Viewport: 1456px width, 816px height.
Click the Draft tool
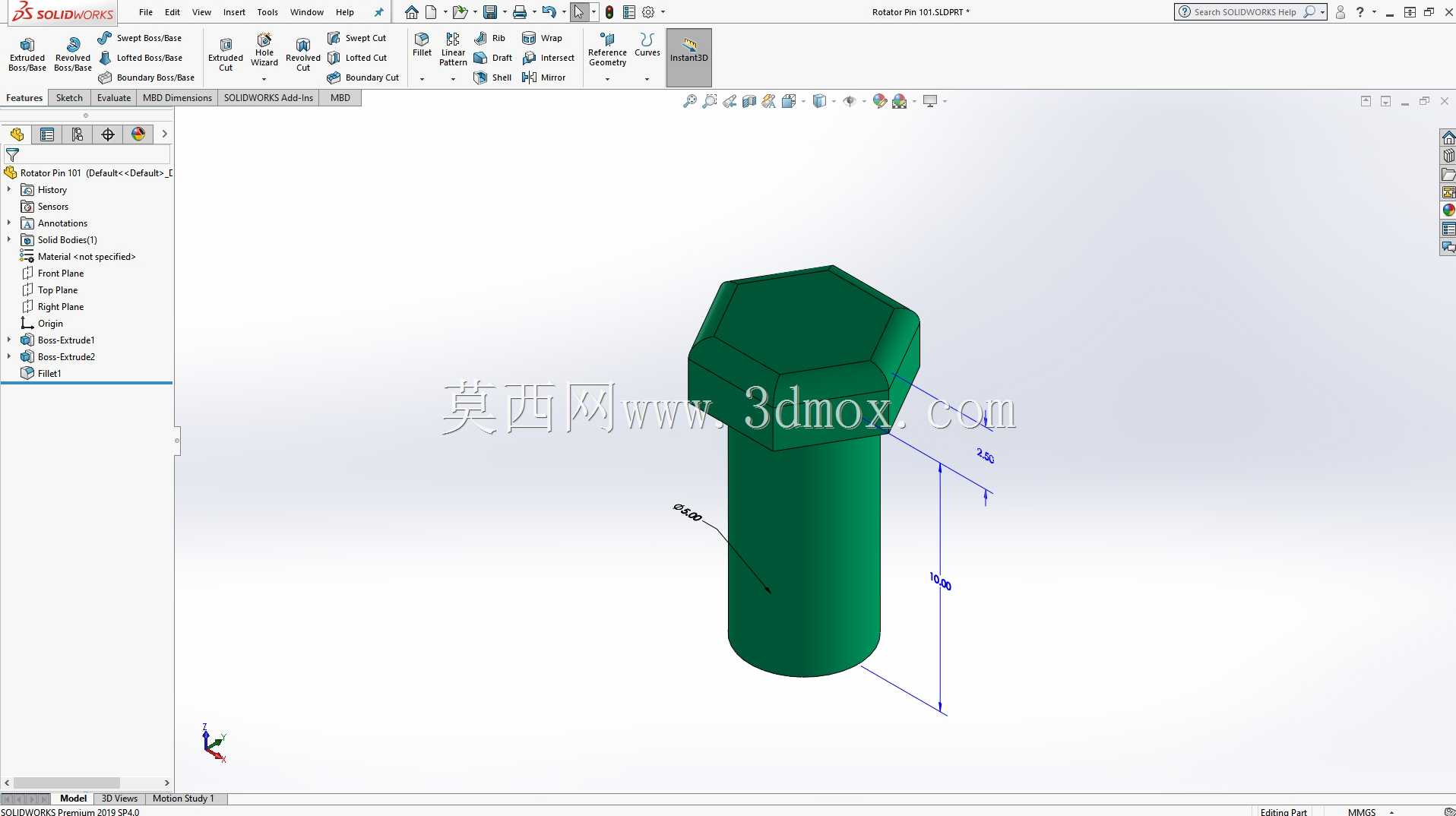(x=492, y=58)
